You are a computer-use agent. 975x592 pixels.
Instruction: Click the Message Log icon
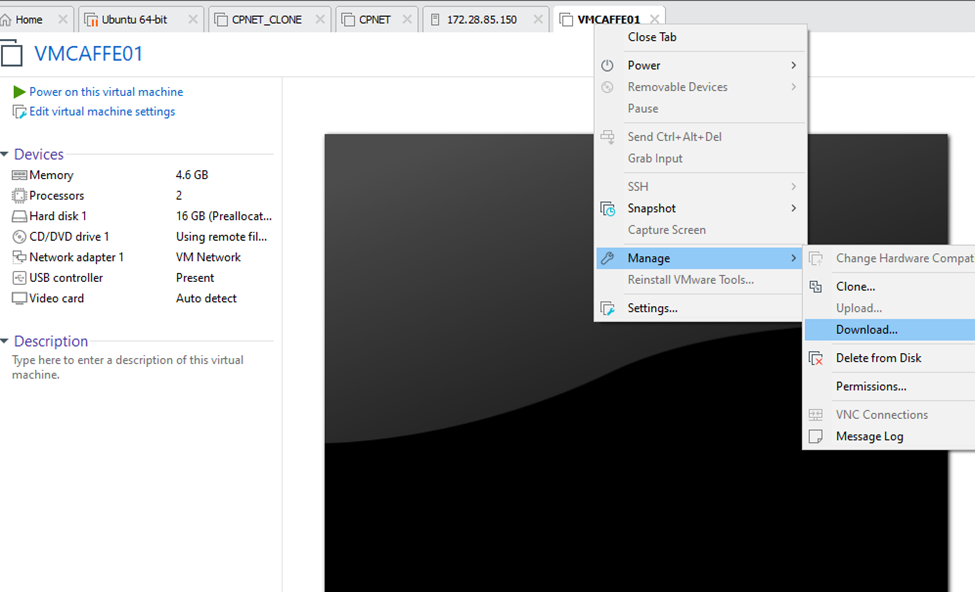tap(816, 437)
